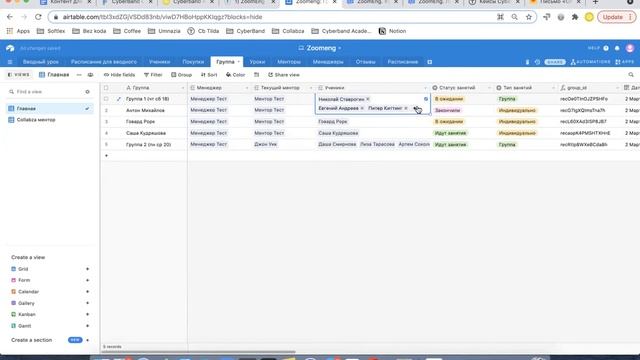This screenshot has width=640, height=360.
Task: Click the browser zoom magnifier icon
Action: point(514,17)
